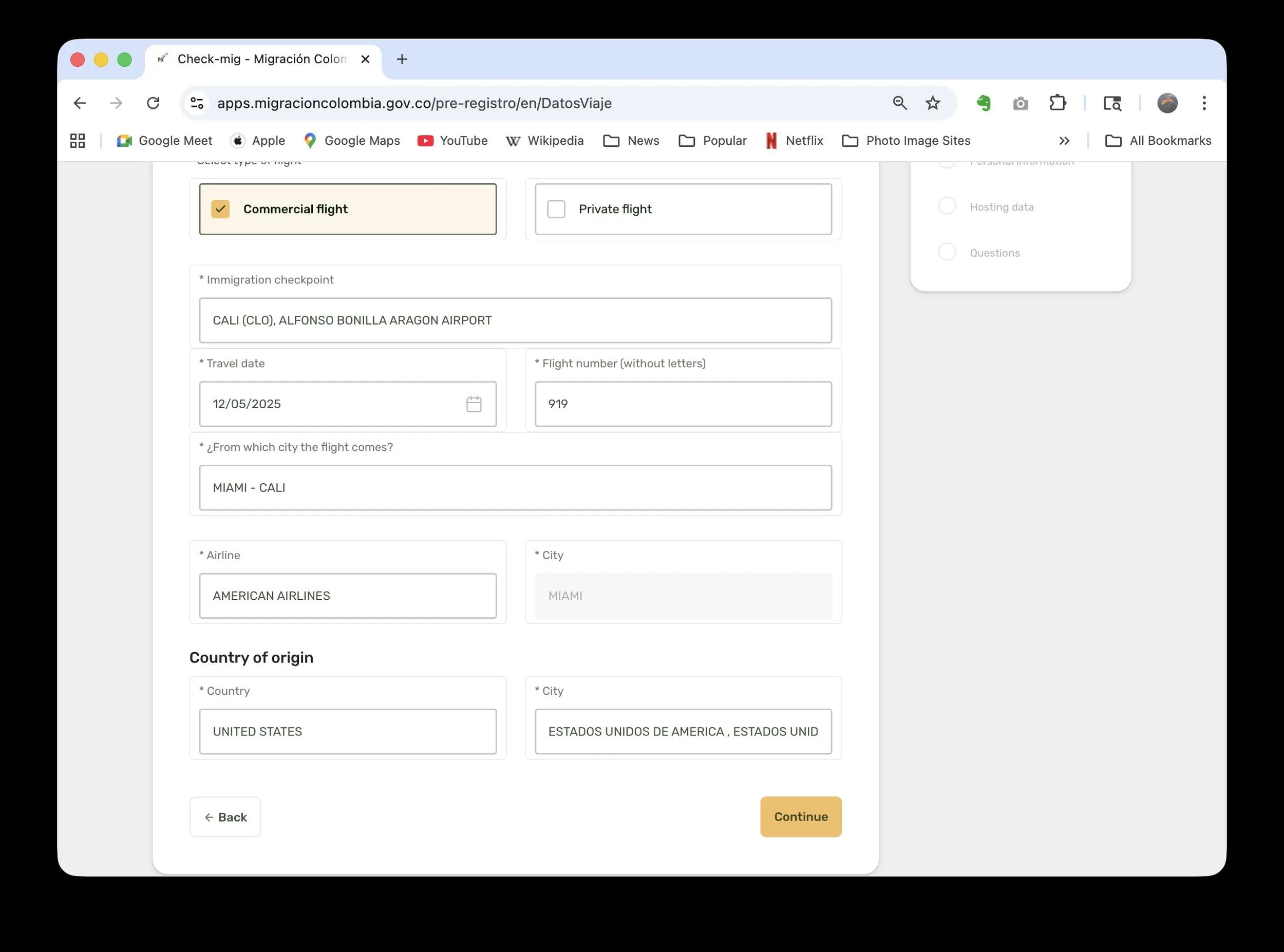Open the Evernote extension icon
Viewport: 1284px width, 952px height.
coord(983,103)
